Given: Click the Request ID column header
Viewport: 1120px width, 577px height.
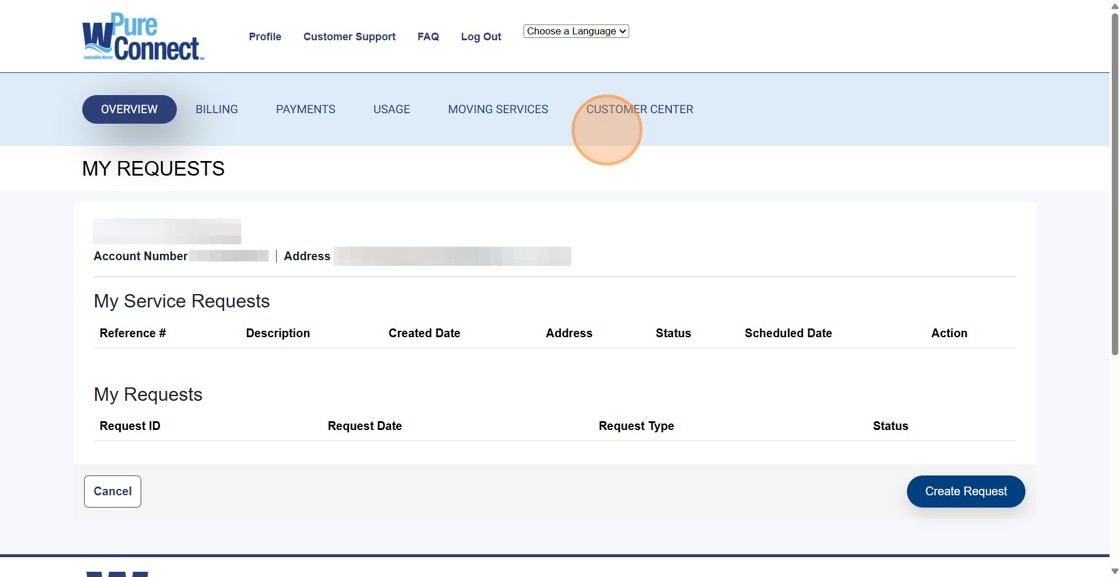Looking at the screenshot, I should (130, 425).
